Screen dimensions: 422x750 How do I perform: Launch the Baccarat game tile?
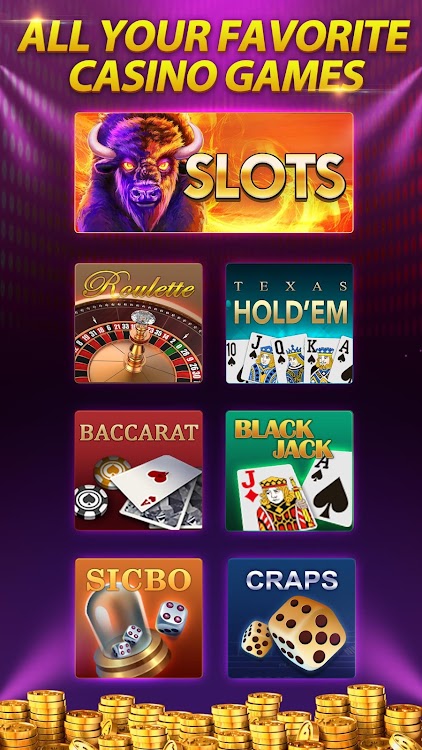coord(138,470)
